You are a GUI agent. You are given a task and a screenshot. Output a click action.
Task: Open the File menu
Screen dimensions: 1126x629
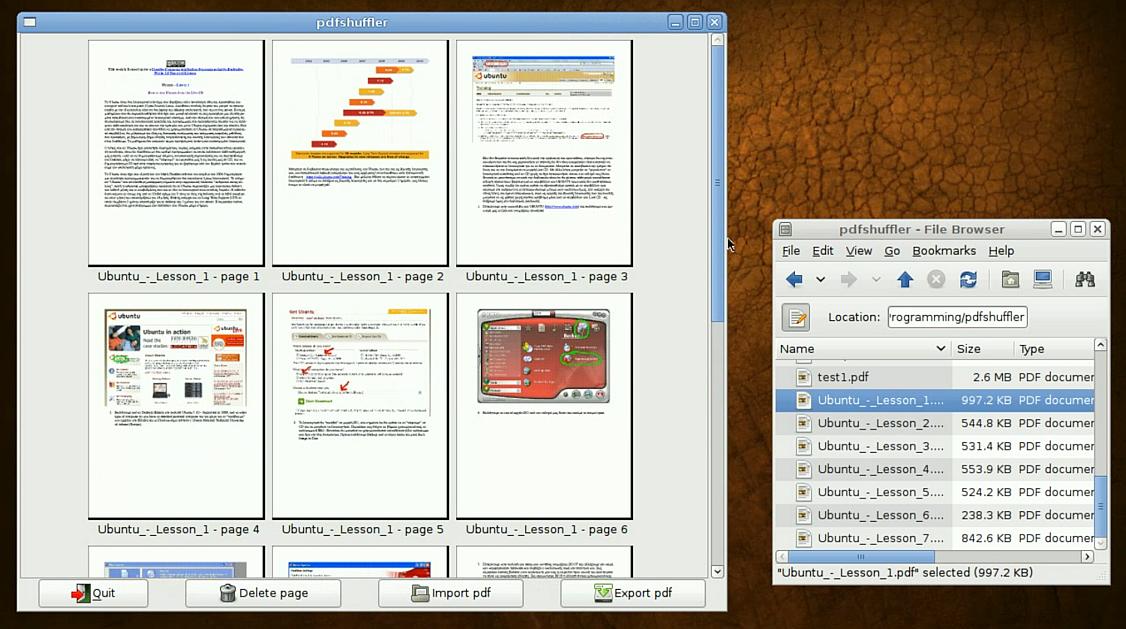791,251
